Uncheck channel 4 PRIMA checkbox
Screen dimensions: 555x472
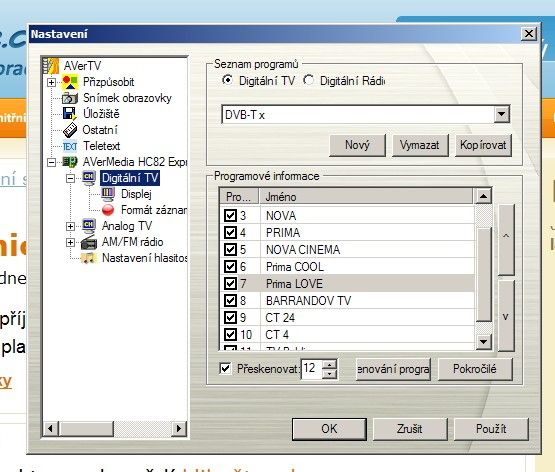click(230, 232)
